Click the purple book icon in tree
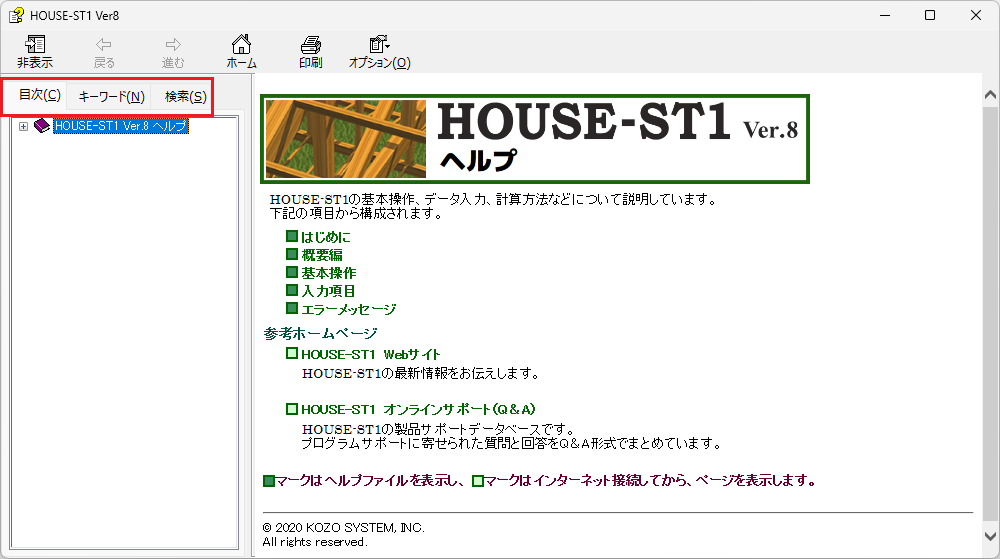The image size is (1000, 559). [41, 126]
